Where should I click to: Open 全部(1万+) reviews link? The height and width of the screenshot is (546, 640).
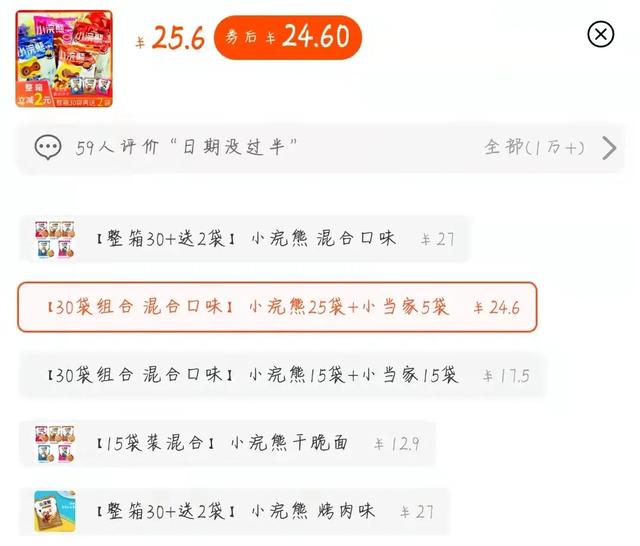pyautogui.click(x=534, y=147)
